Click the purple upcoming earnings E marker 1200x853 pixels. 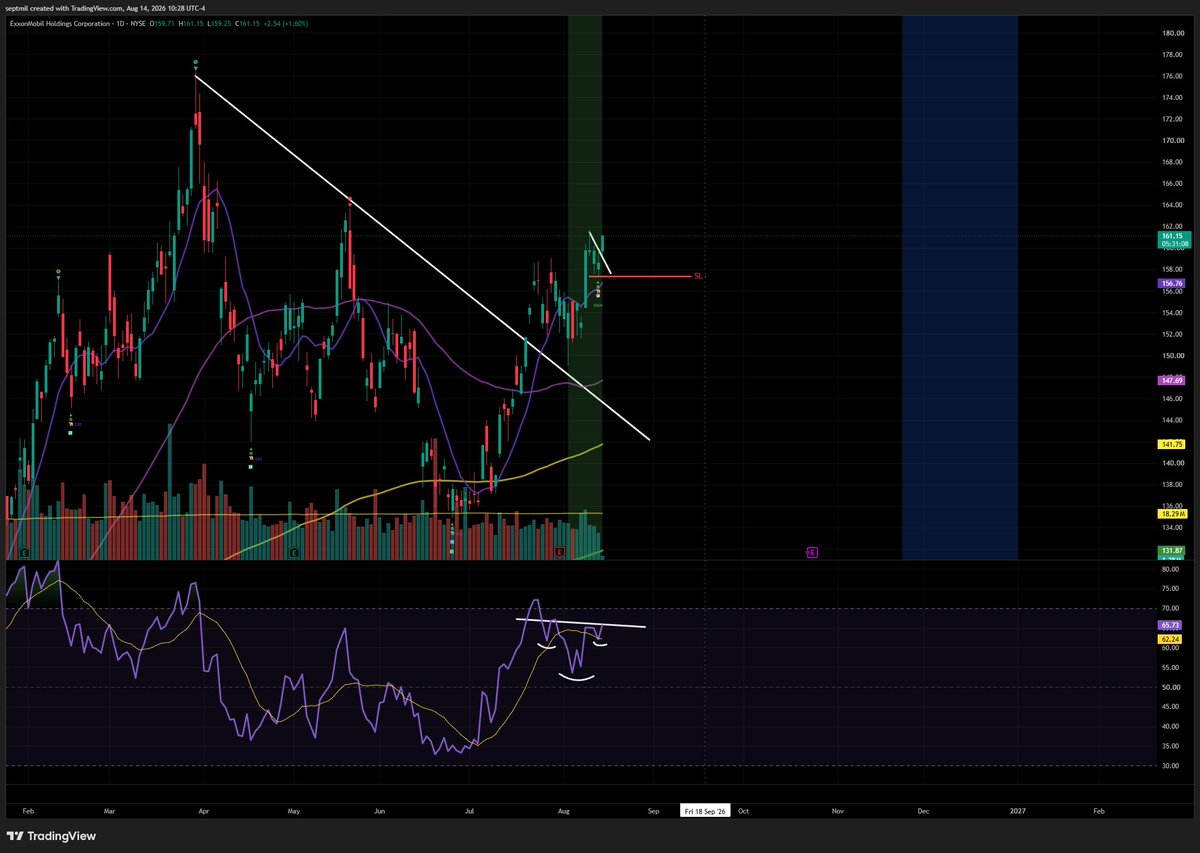(x=812, y=551)
